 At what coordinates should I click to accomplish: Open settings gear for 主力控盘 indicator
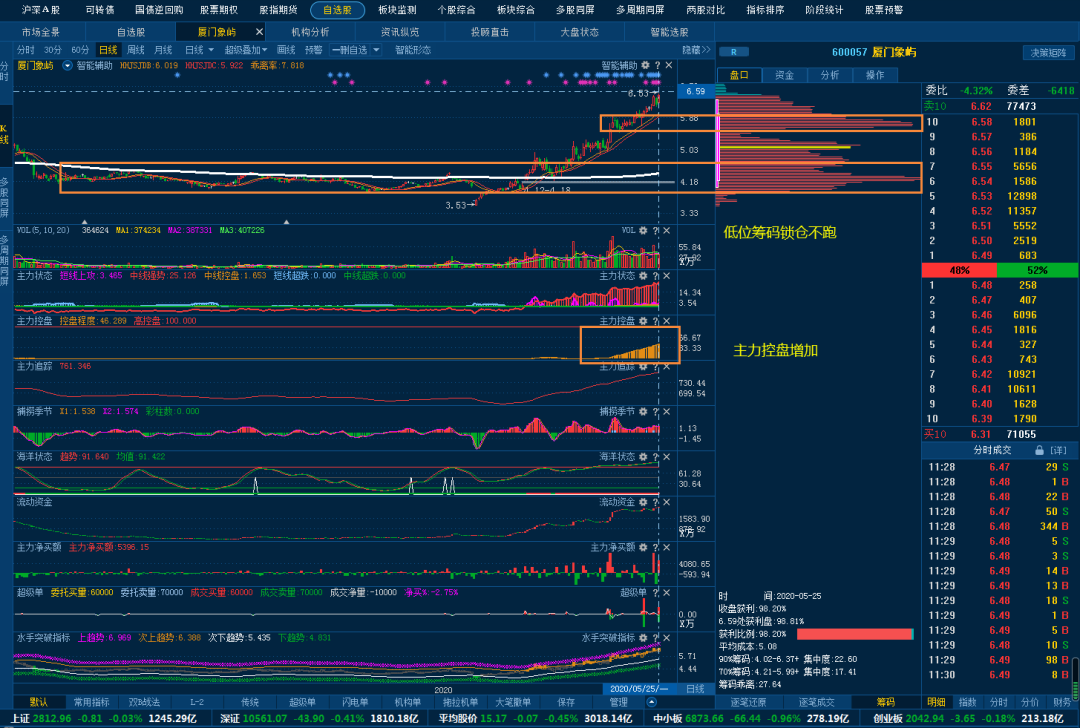643,321
